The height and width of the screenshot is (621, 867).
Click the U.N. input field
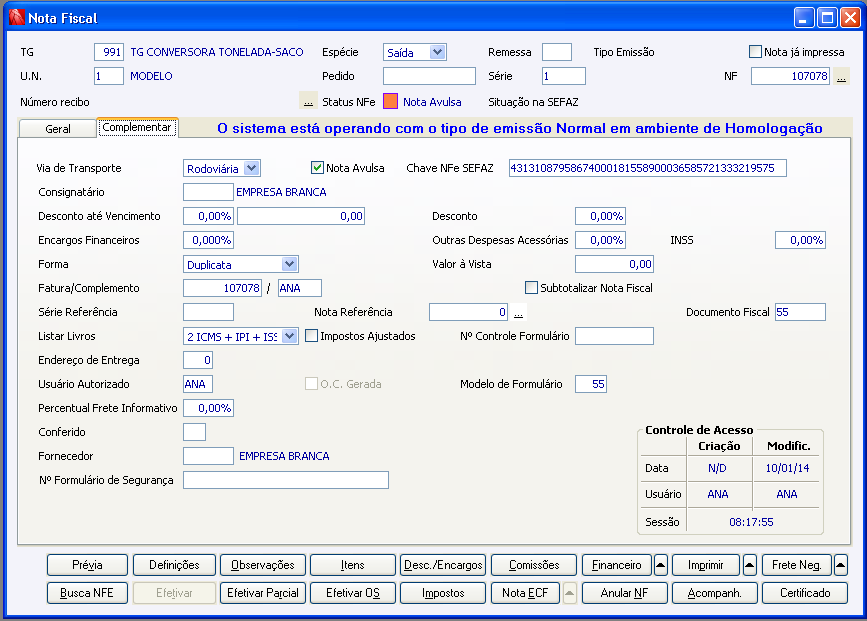109,76
